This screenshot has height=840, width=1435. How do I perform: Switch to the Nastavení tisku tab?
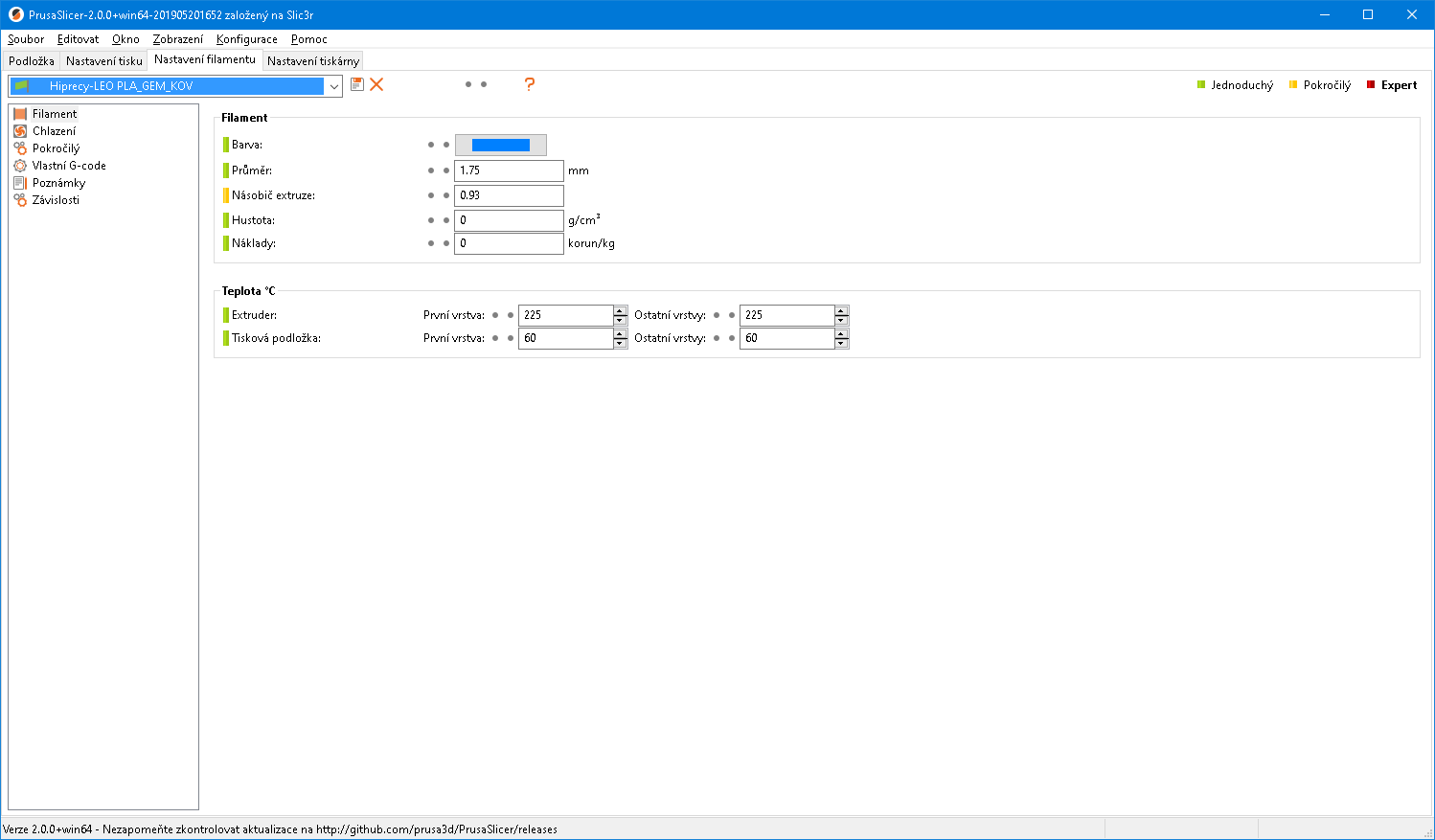[103, 60]
